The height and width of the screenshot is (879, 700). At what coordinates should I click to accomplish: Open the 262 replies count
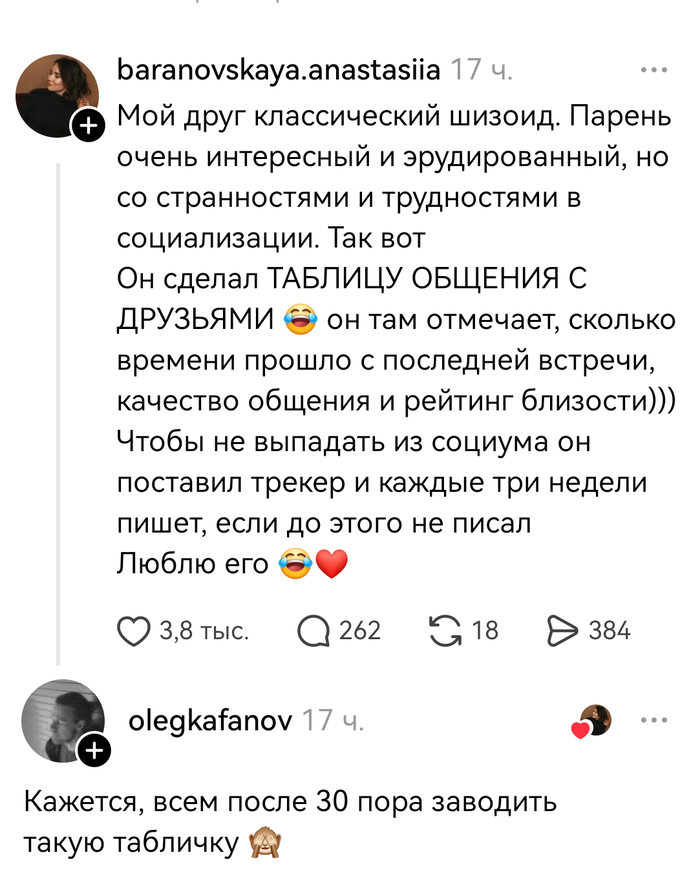point(360,630)
